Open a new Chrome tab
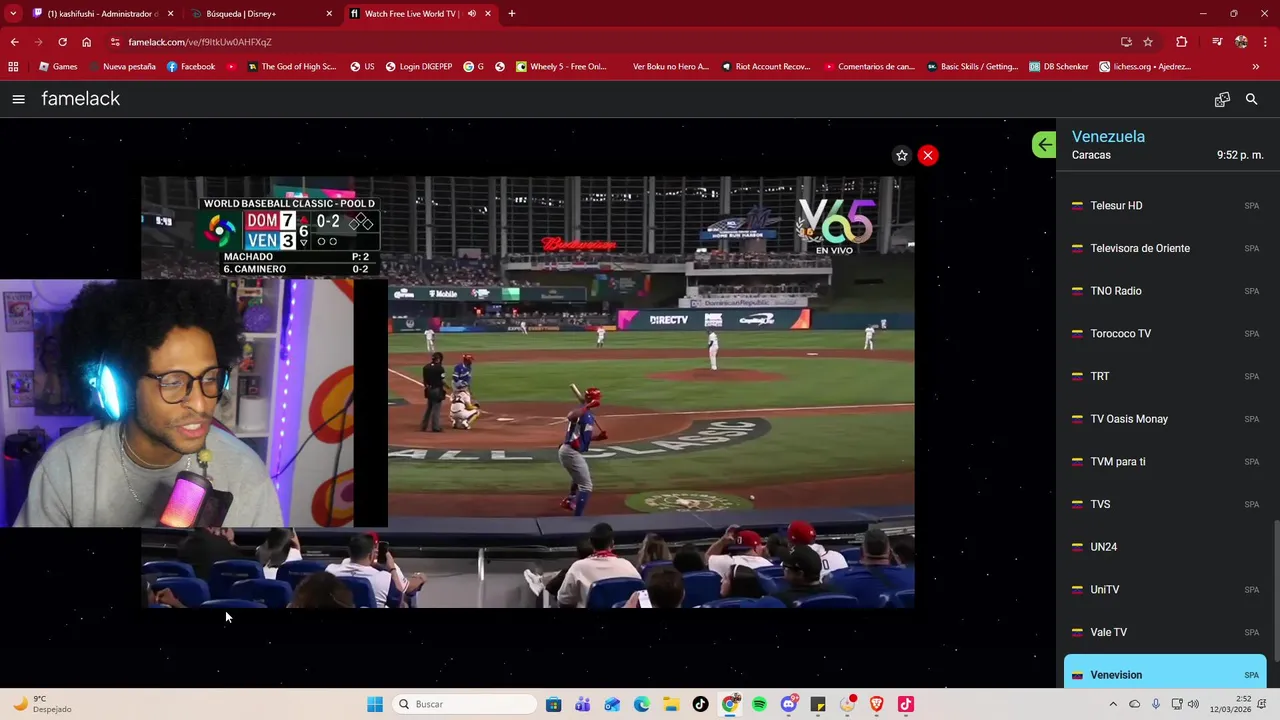Viewport: 1280px width, 720px height. [x=512, y=14]
